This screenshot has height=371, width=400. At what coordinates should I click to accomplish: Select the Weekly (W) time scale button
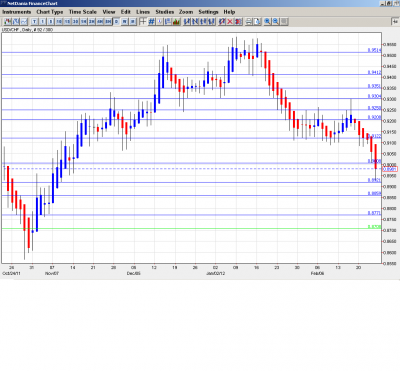pyautogui.click(x=124, y=22)
